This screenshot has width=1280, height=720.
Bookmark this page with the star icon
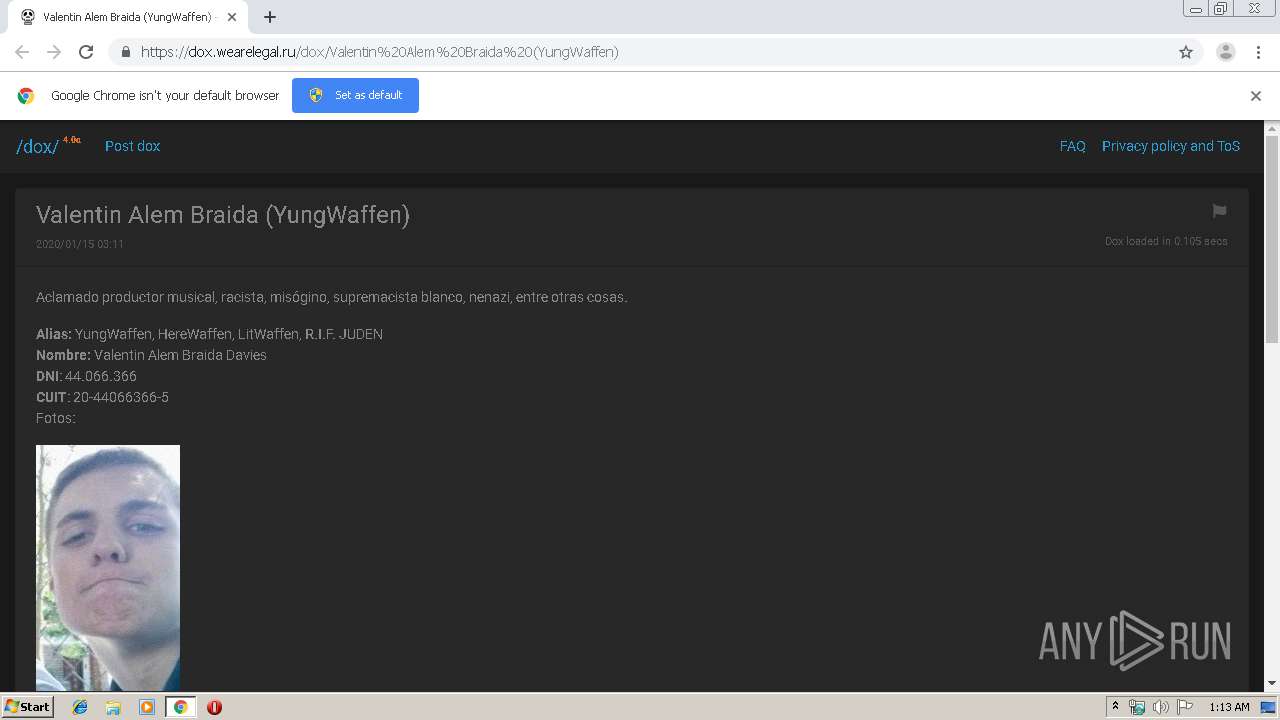tap(1186, 52)
